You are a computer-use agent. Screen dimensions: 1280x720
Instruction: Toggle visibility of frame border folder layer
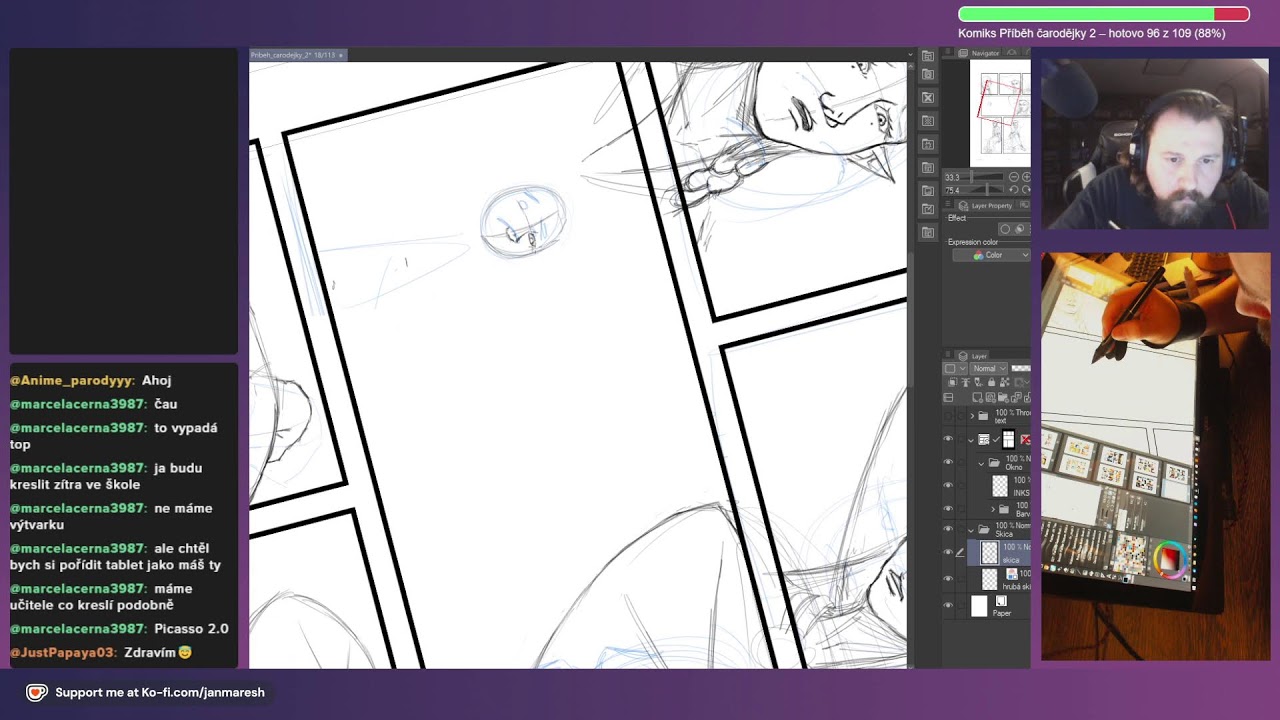[x=948, y=439]
